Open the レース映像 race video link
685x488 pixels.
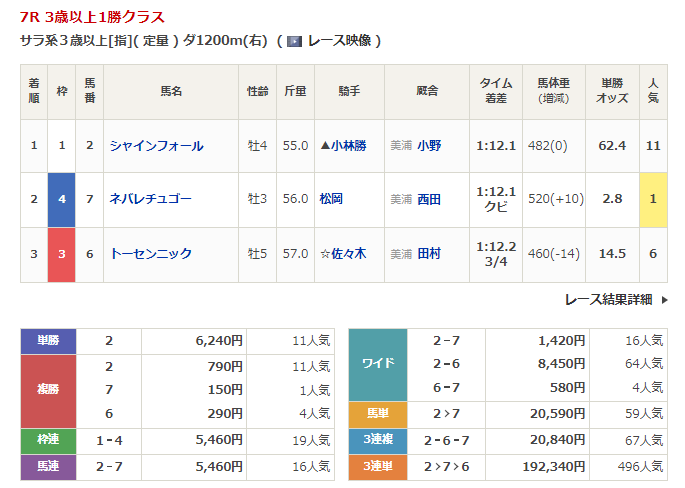pos(339,41)
